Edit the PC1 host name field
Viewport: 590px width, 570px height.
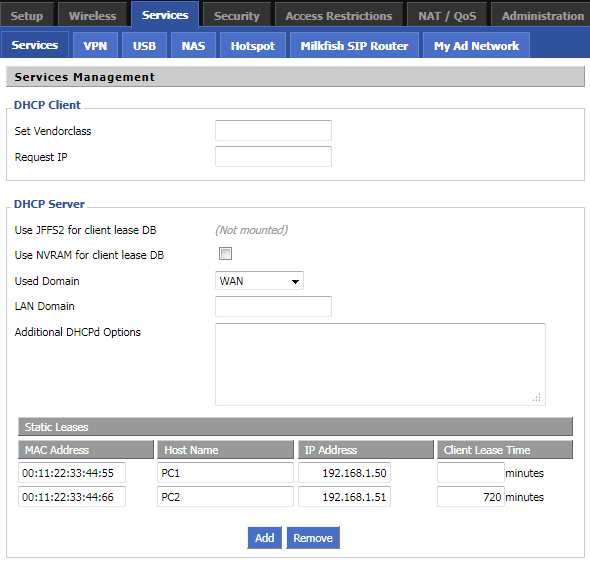tap(225, 473)
